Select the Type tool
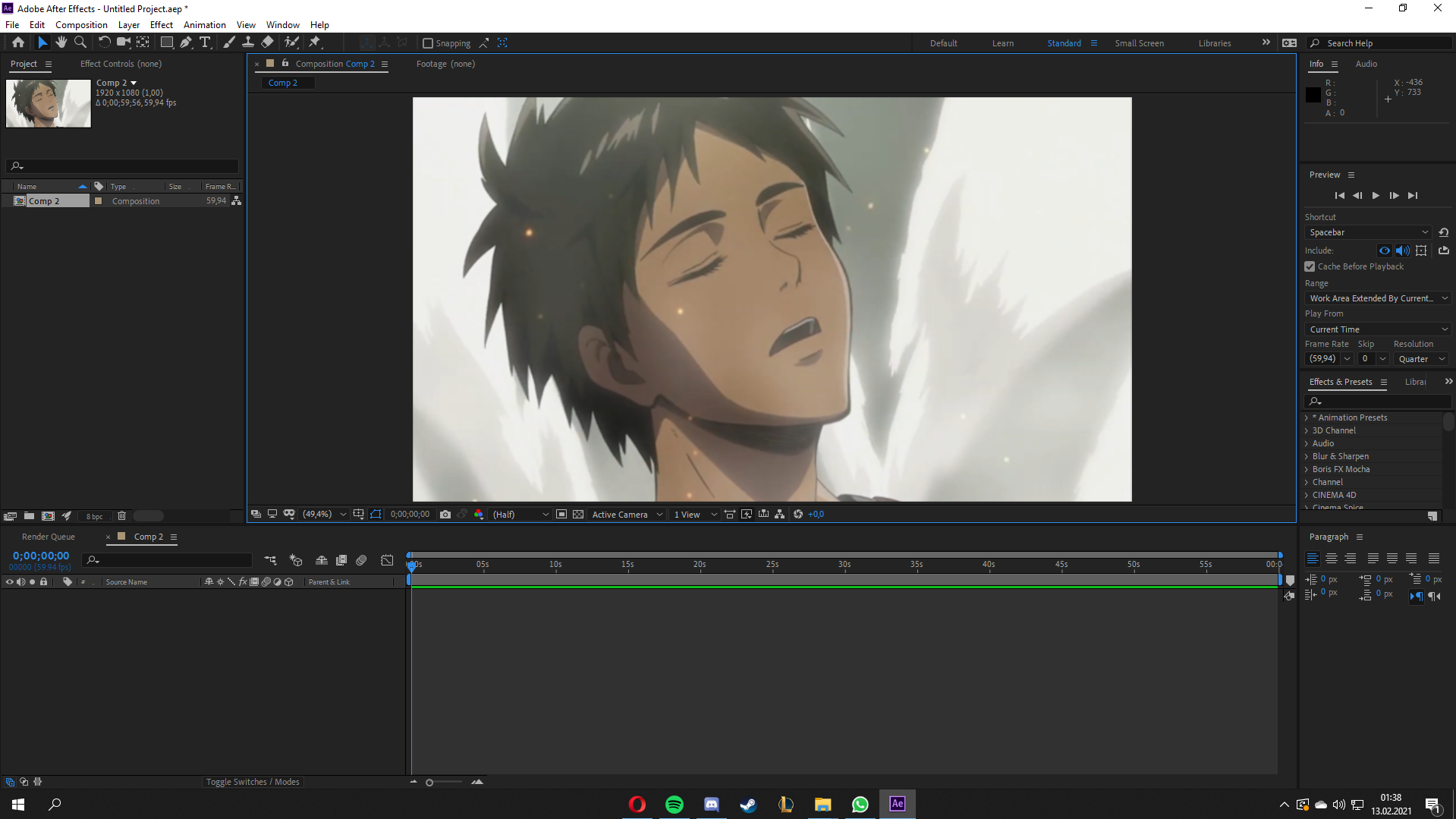This screenshot has height=819, width=1456. (205, 43)
